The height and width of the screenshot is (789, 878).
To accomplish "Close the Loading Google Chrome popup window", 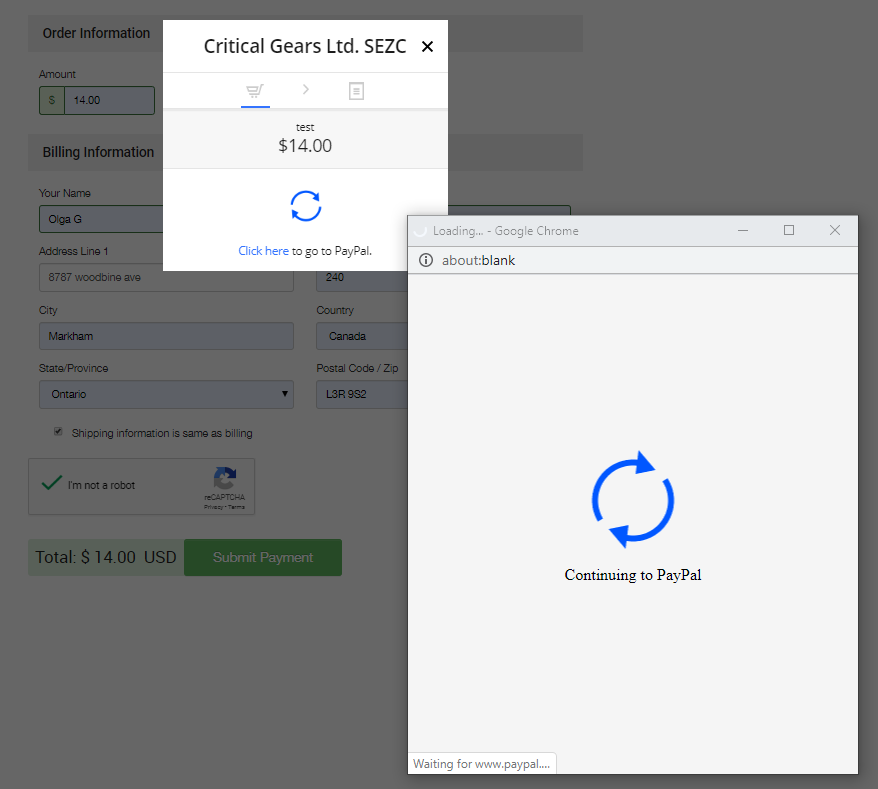I will point(835,231).
